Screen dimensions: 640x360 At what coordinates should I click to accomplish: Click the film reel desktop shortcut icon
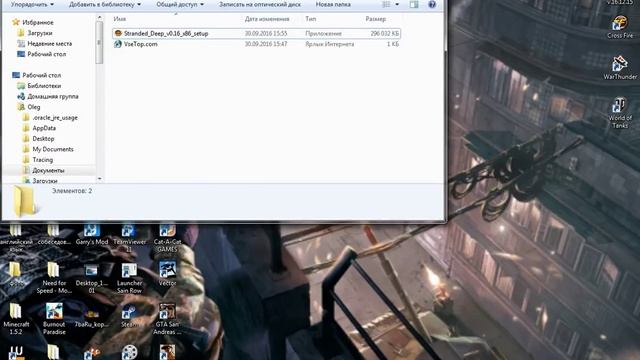(129, 352)
